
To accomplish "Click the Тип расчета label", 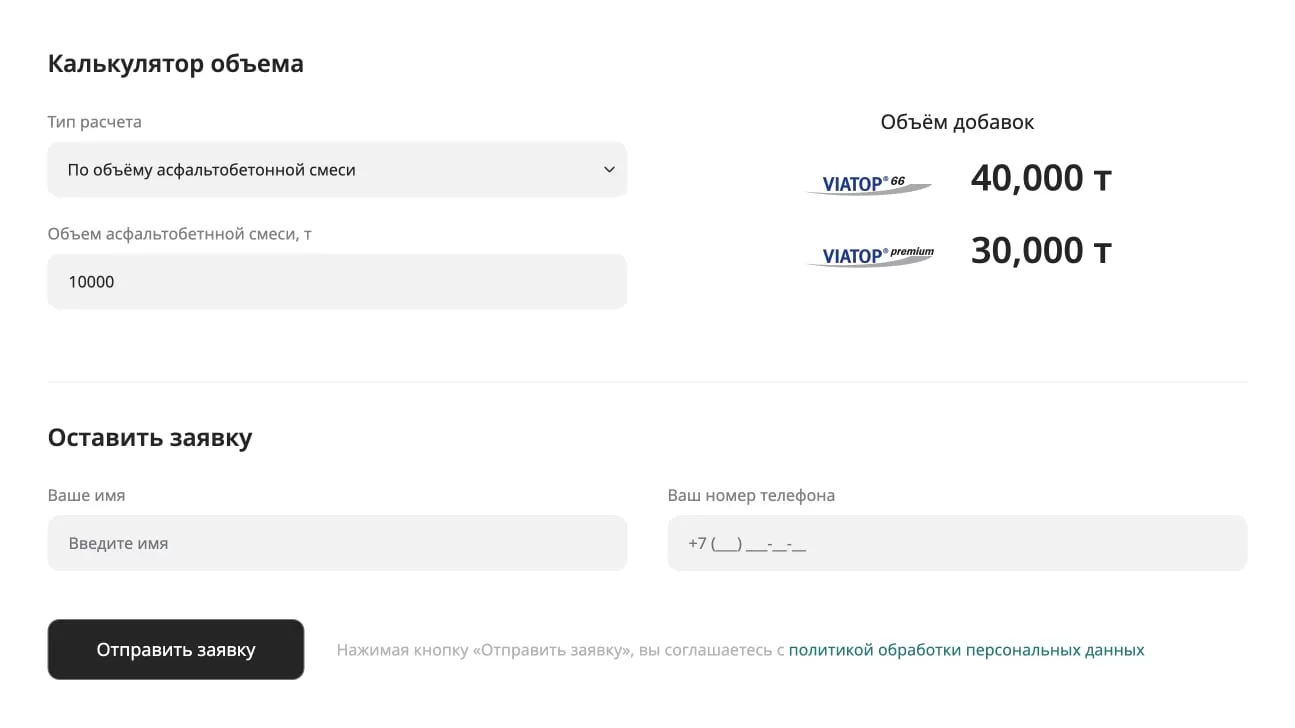I will click(95, 122).
